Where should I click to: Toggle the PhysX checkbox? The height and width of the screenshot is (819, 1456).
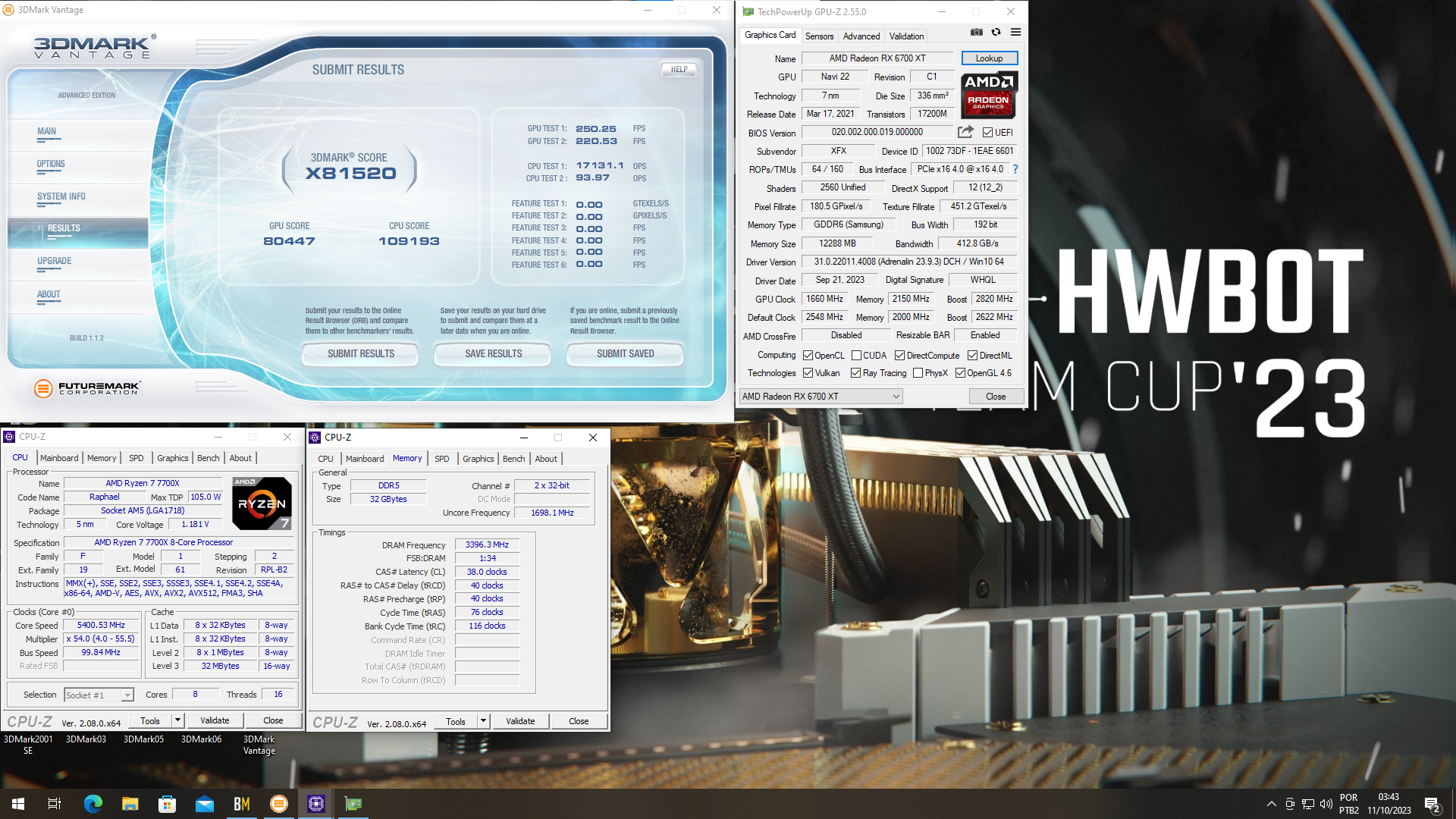pos(918,373)
